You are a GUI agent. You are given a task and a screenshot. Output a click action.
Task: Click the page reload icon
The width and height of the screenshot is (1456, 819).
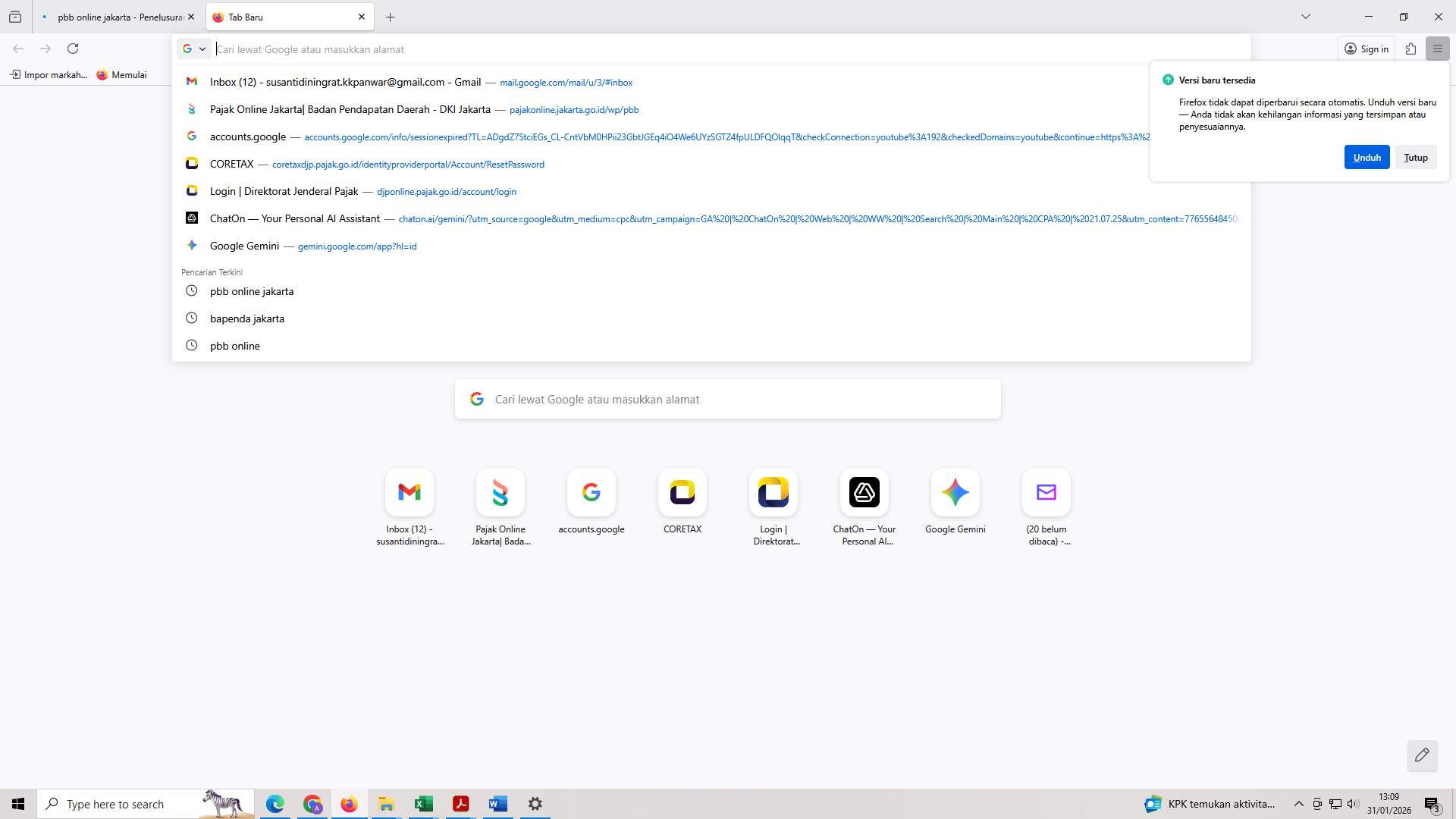tap(73, 48)
